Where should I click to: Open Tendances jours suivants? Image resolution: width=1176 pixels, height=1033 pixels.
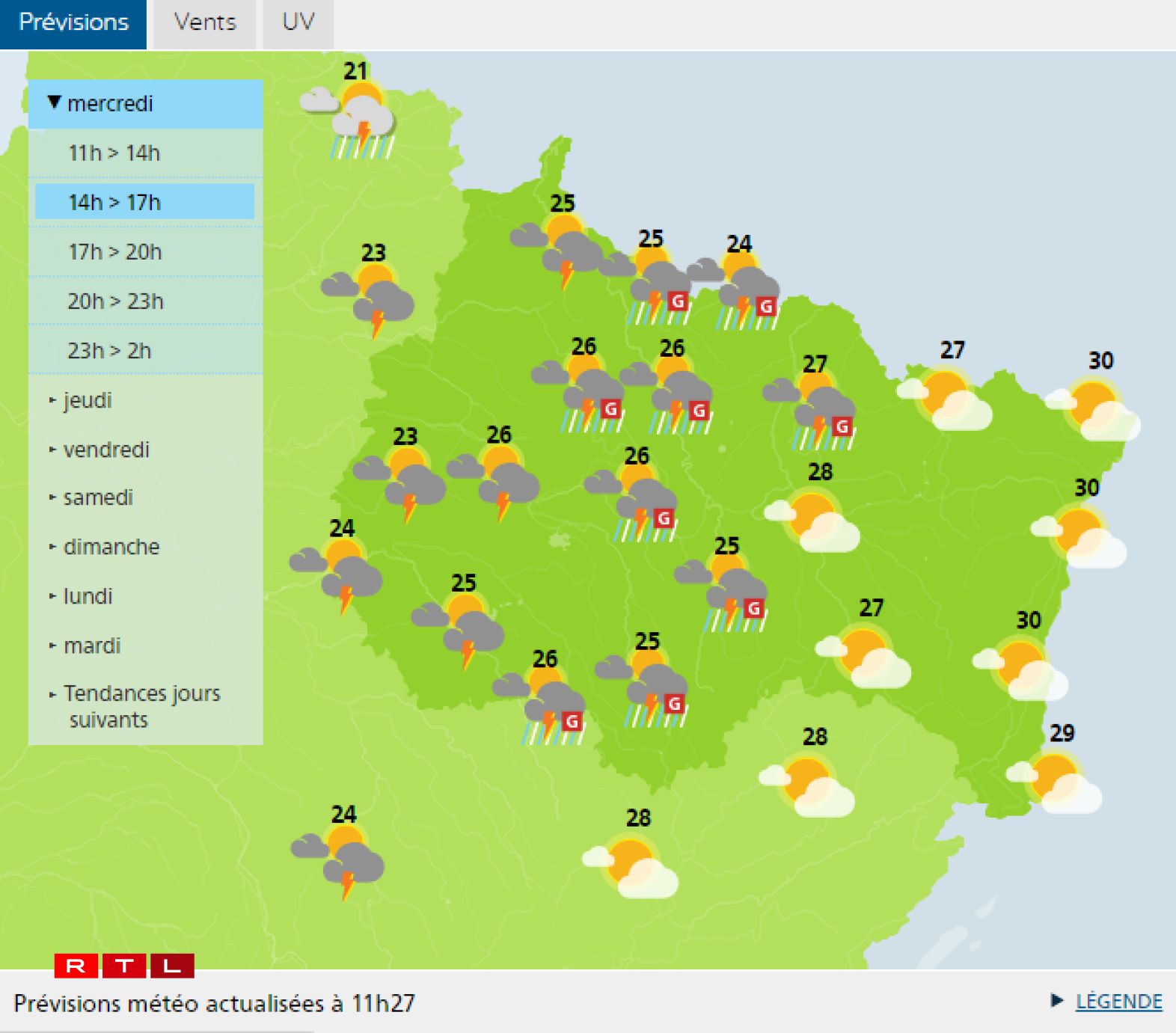point(141,705)
